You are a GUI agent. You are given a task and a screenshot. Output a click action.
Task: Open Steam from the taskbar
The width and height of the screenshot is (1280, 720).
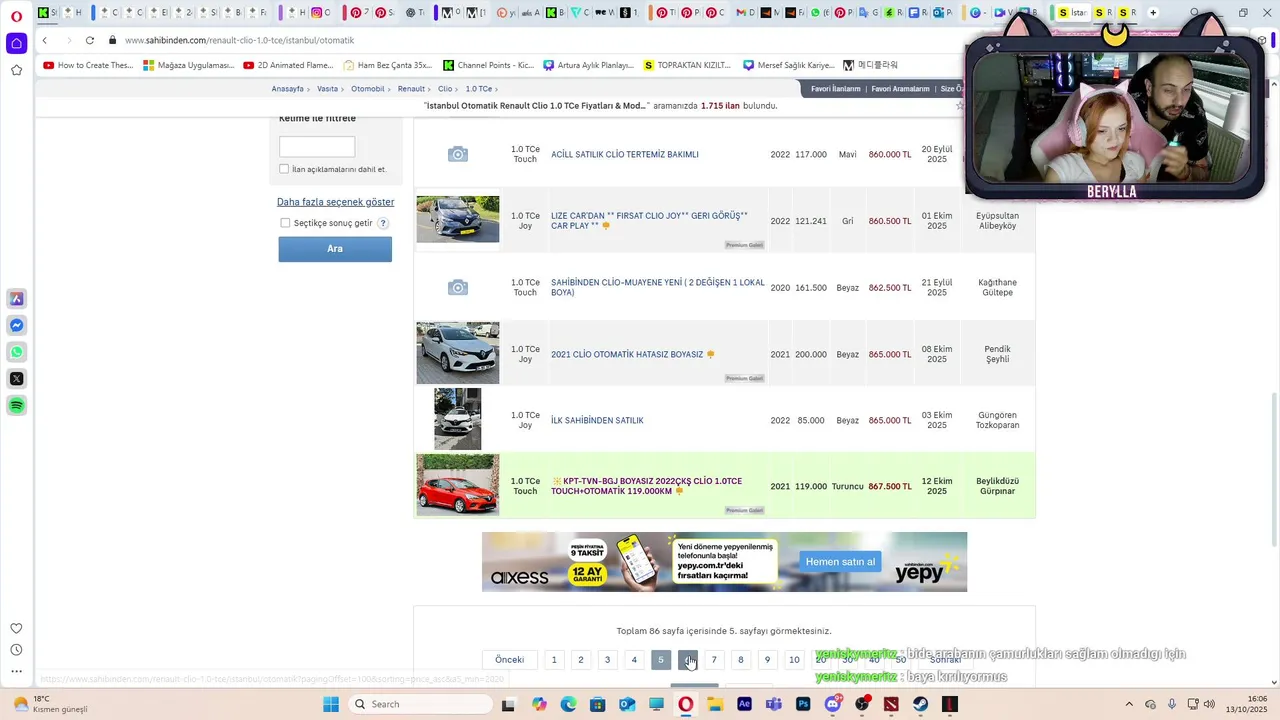tap(920, 704)
